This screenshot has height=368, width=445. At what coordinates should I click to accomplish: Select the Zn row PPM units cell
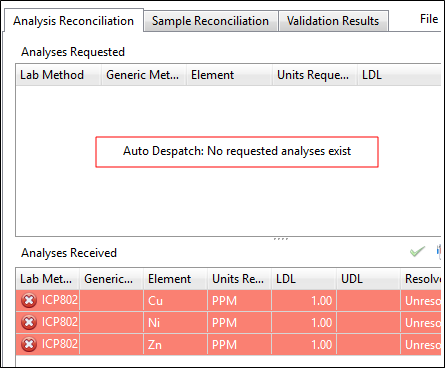tap(240, 344)
